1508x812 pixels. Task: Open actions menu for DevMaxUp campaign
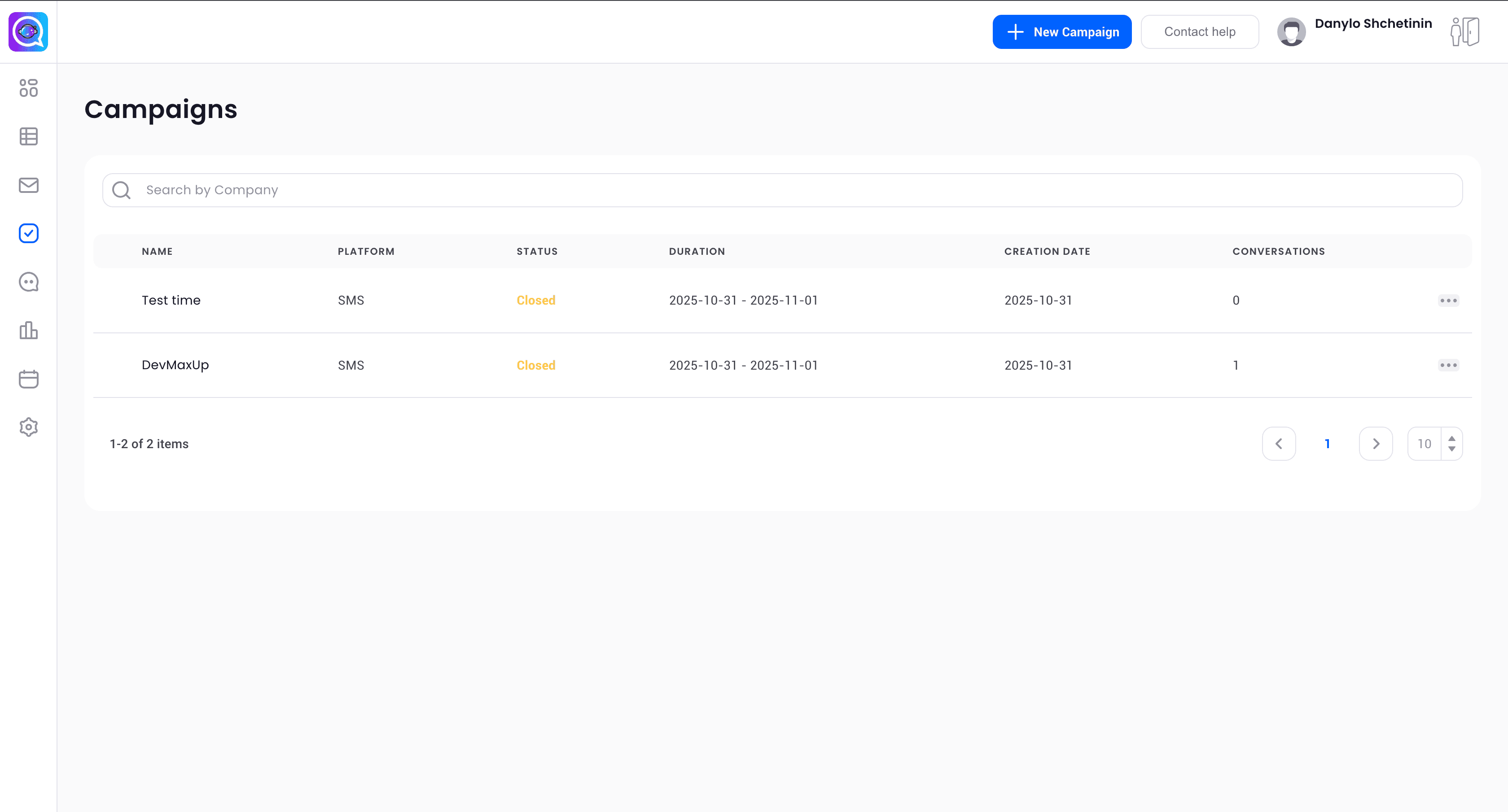1448,365
